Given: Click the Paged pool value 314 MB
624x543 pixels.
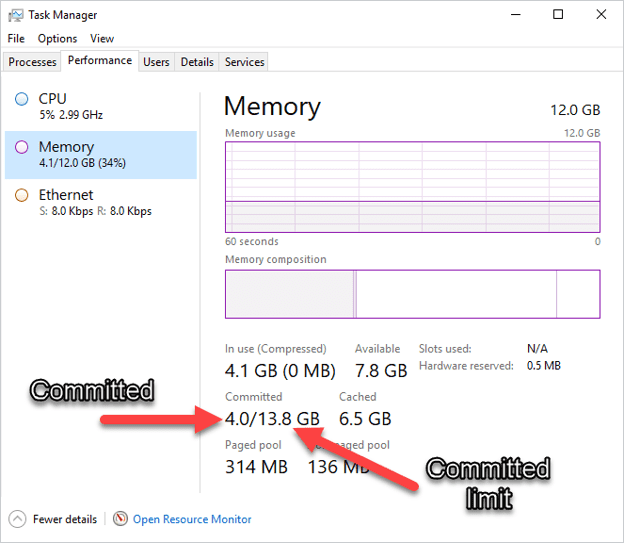Looking at the screenshot, I should pos(256,467).
